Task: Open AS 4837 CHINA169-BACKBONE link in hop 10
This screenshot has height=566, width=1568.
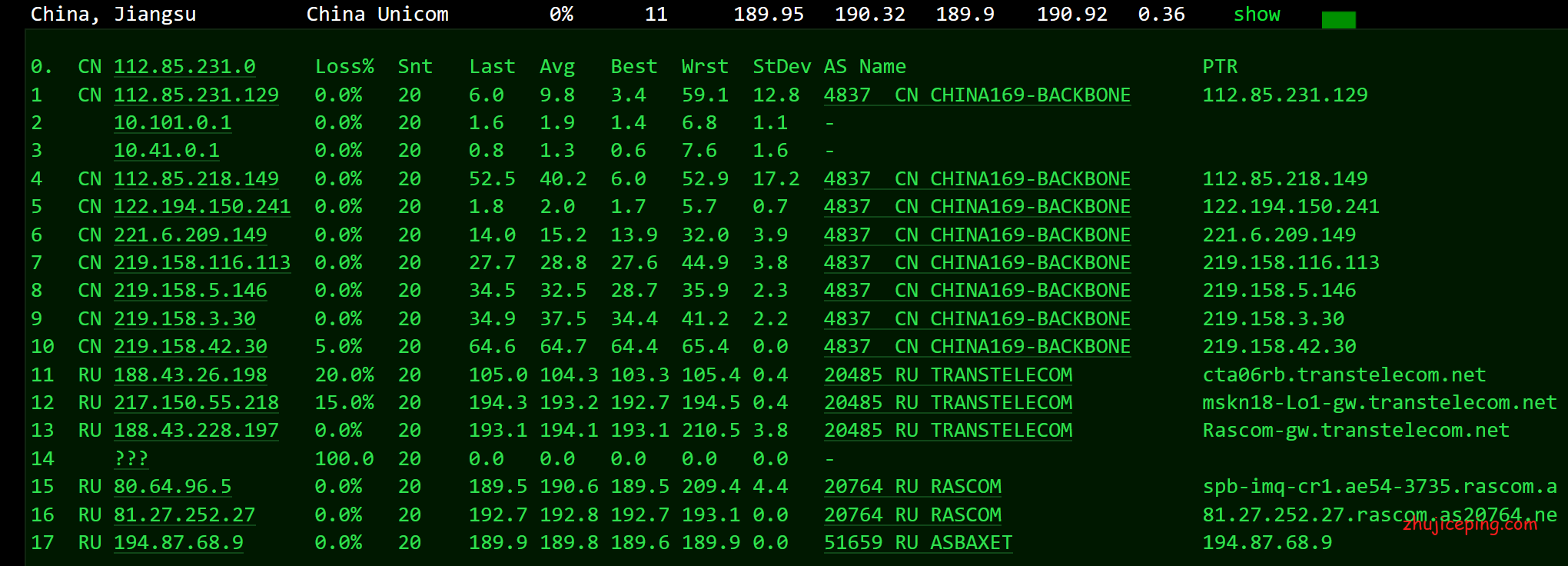Action: pos(977,347)
